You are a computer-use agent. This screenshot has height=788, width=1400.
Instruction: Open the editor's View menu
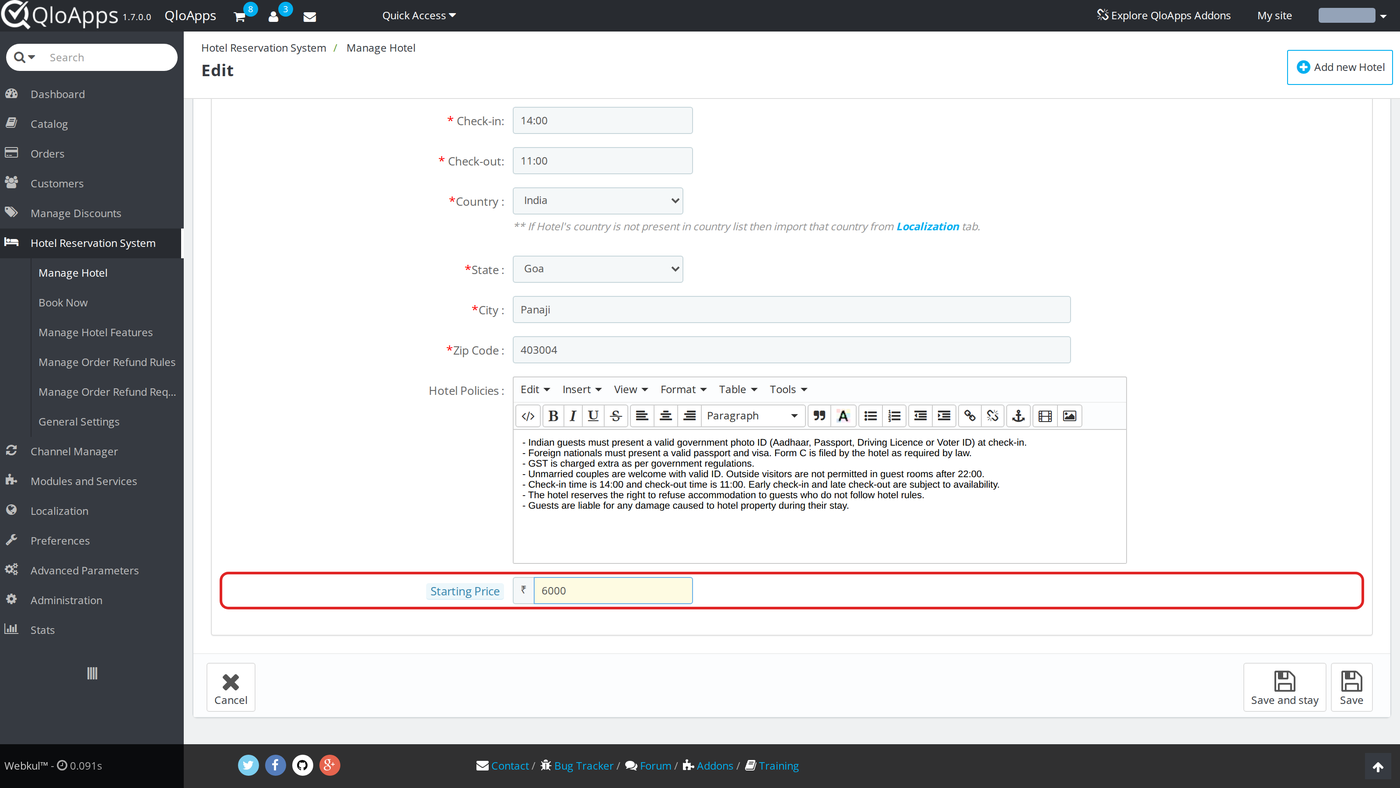click(x=631, y=390)
